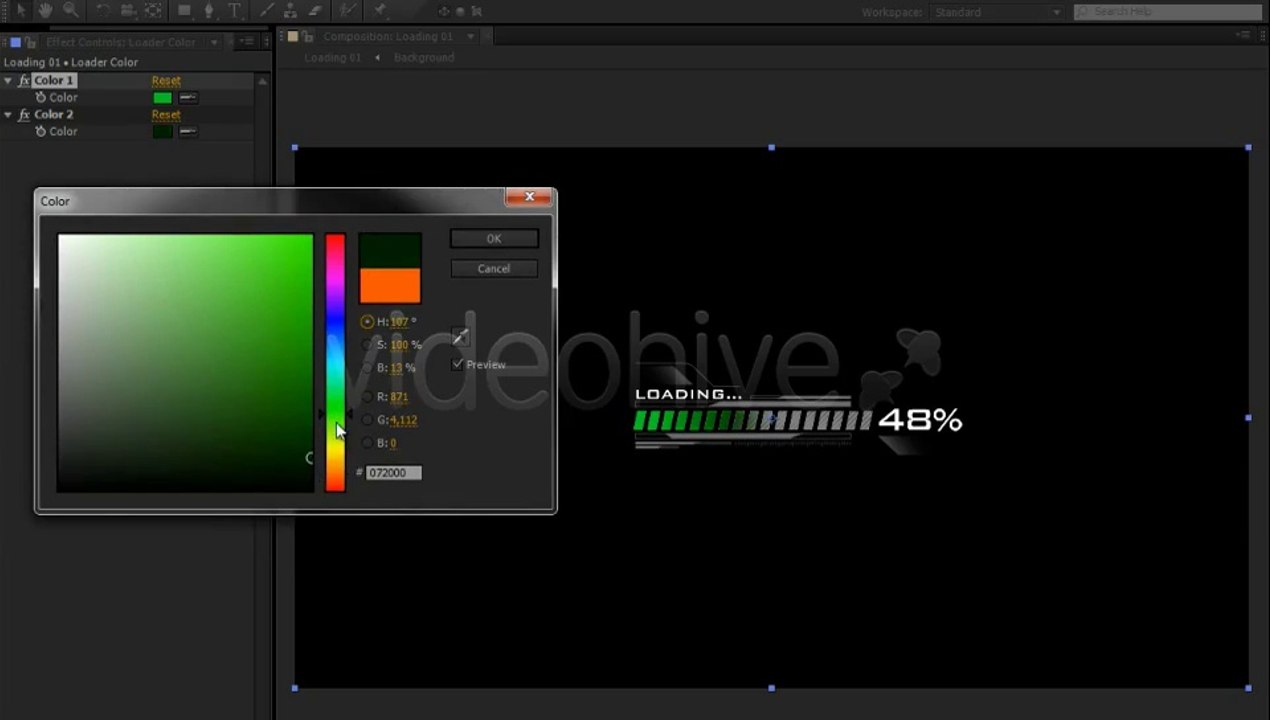Click the Color 2 dark green swatch
The width and height of the screenshot is (1270, 720).
162,131
